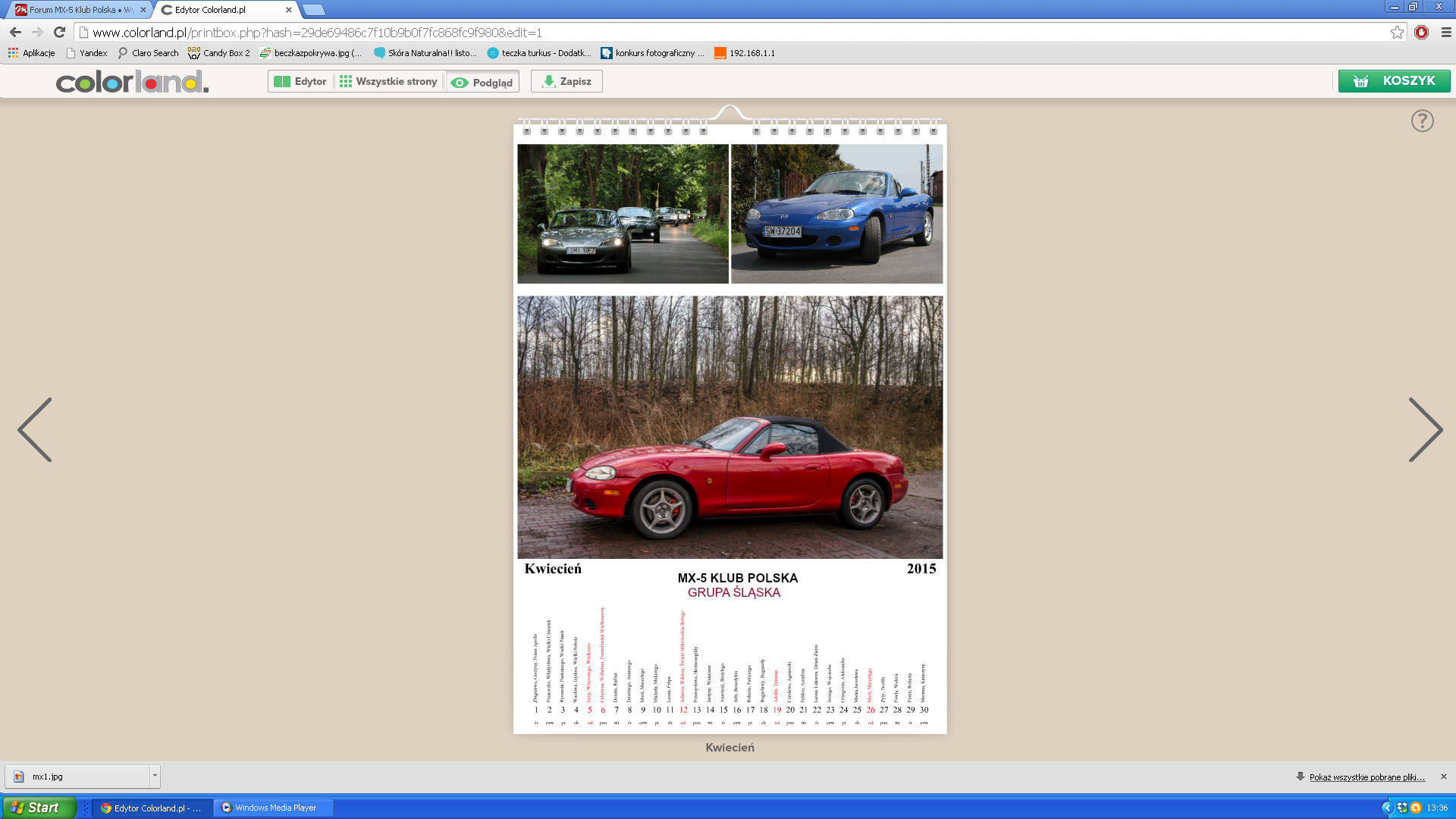
Task: Click the 2015 year label
Action: click(921, 569)
